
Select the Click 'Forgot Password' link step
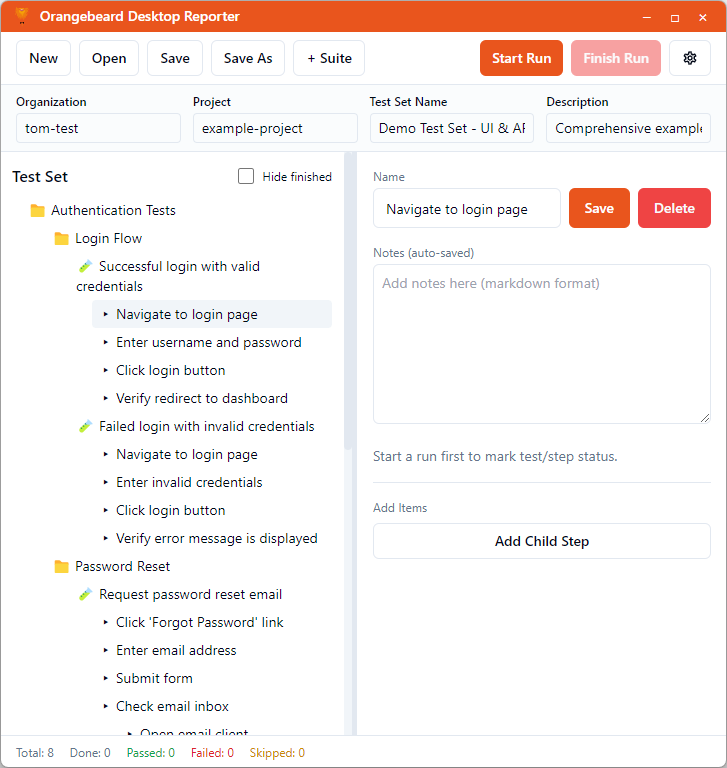pyautogui.click(x=199, y=622)
